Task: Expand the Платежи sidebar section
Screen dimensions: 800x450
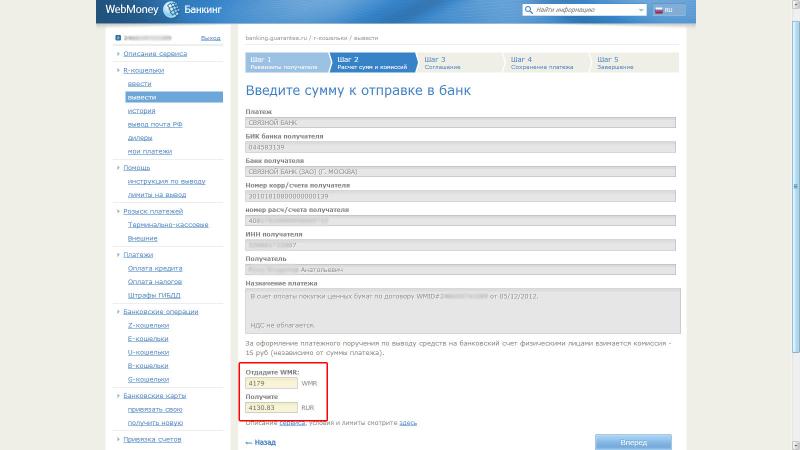Action: pos(138,255)
